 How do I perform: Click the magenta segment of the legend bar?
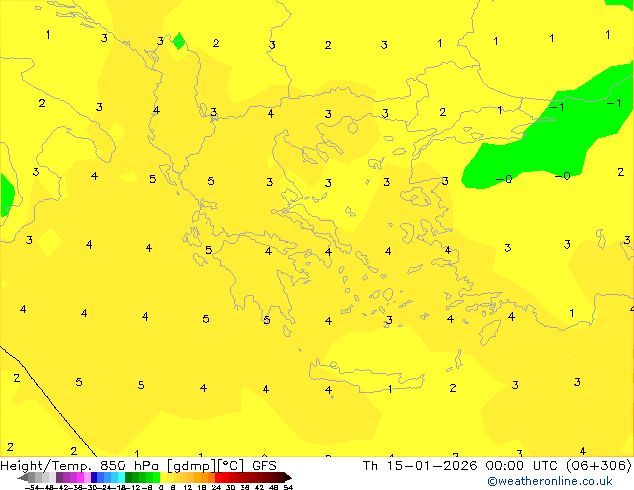tap(76, 477)
